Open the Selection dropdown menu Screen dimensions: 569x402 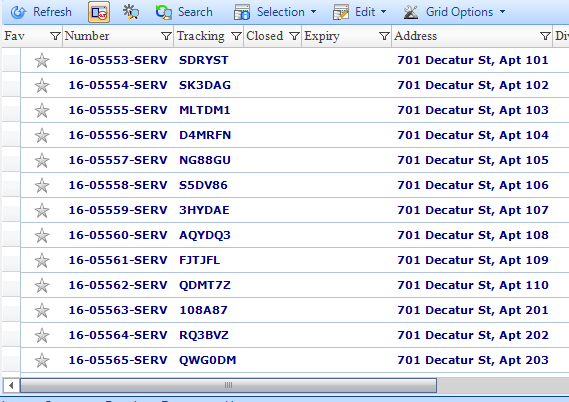click(x=275, y=12)
